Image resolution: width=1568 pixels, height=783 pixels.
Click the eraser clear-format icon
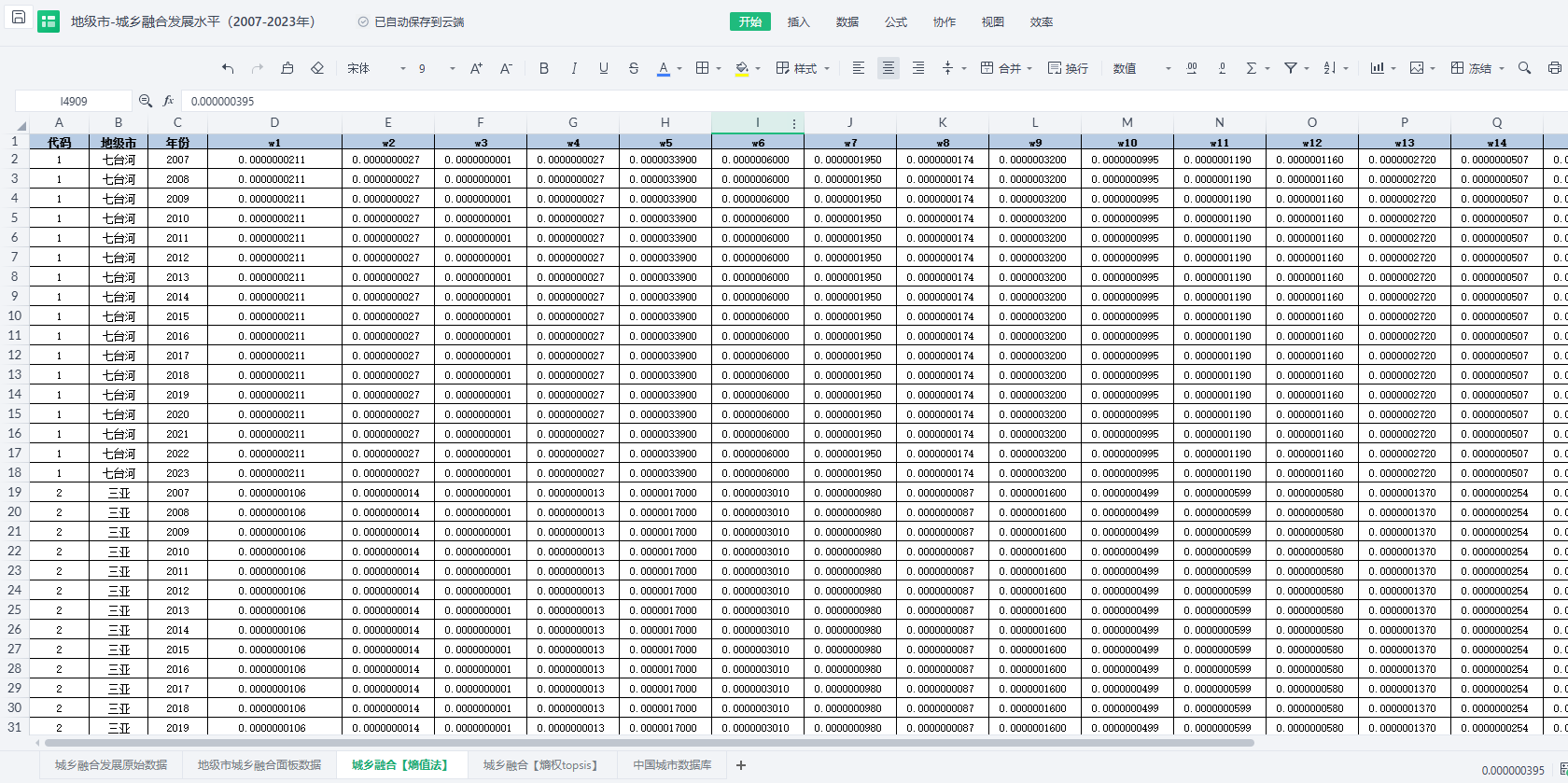pyautogui.click(x=317, y=68)
